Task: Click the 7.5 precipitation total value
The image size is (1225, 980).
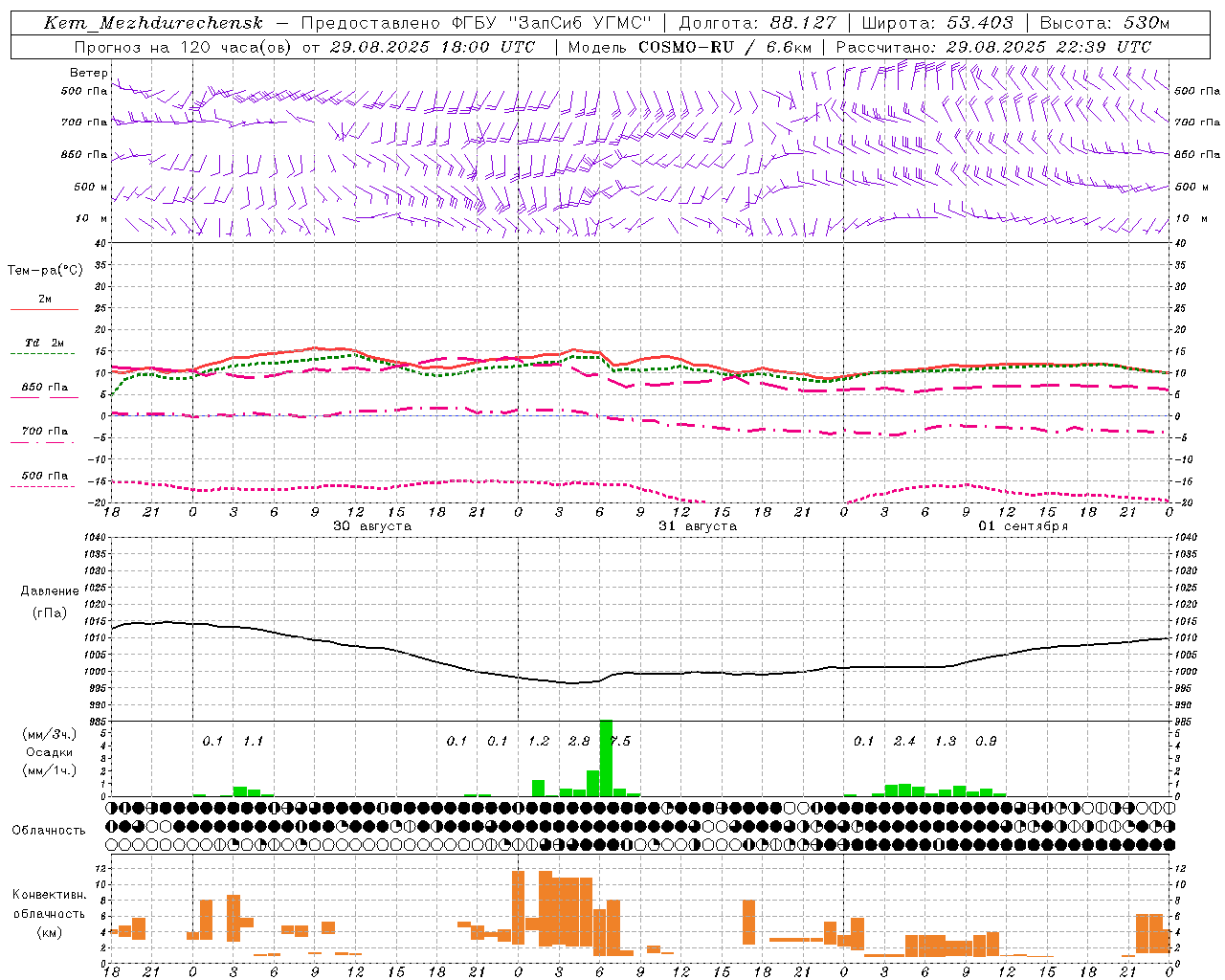Action: [x=619, y=742]
